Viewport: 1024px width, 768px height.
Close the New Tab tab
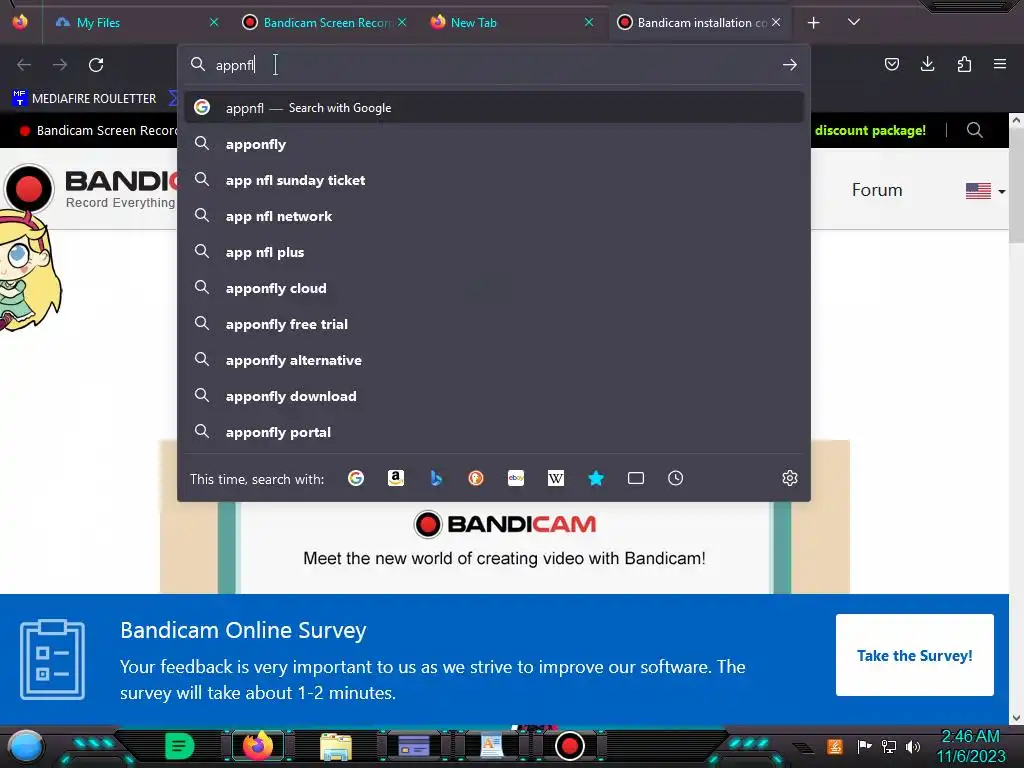(x=589, y=22)
